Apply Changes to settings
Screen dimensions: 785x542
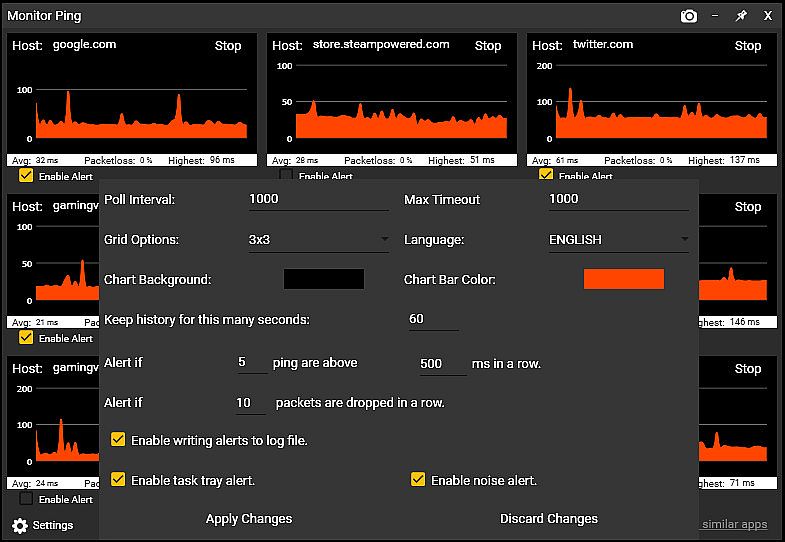249,519
